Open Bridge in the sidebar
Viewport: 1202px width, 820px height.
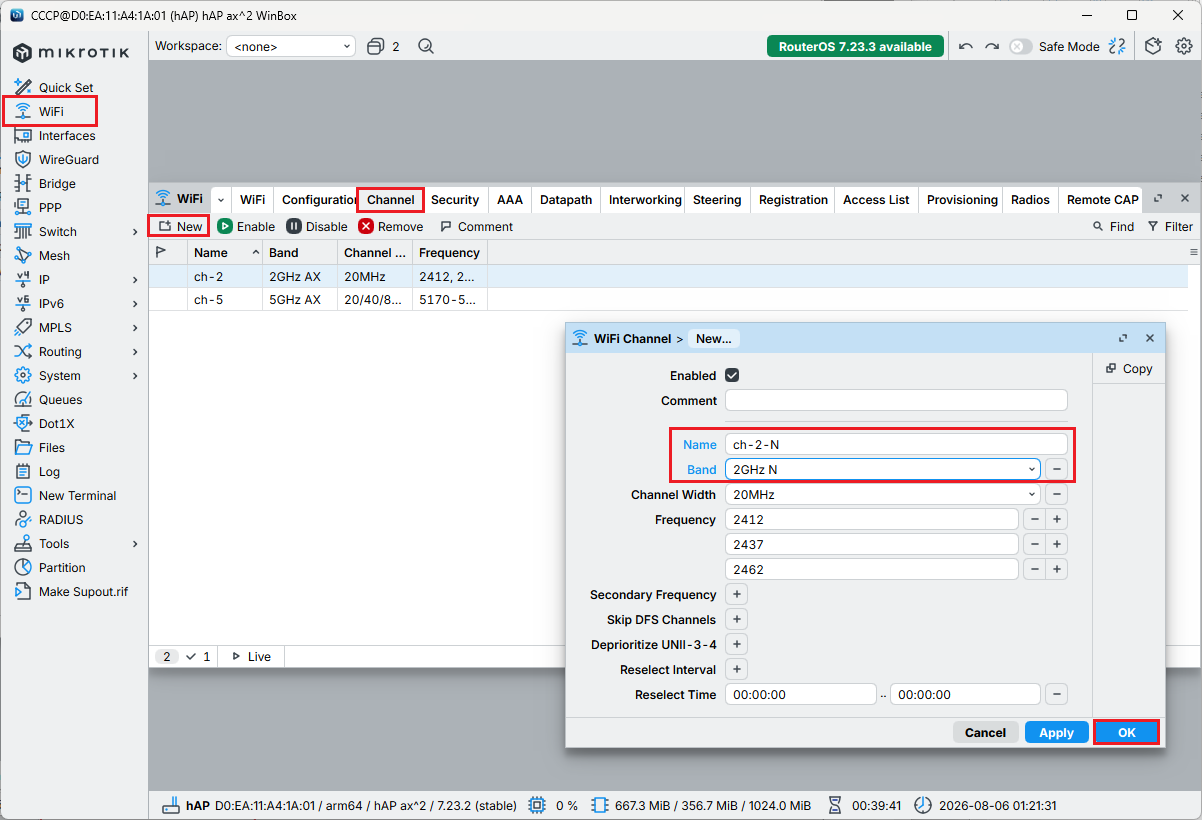click(45, 183)
